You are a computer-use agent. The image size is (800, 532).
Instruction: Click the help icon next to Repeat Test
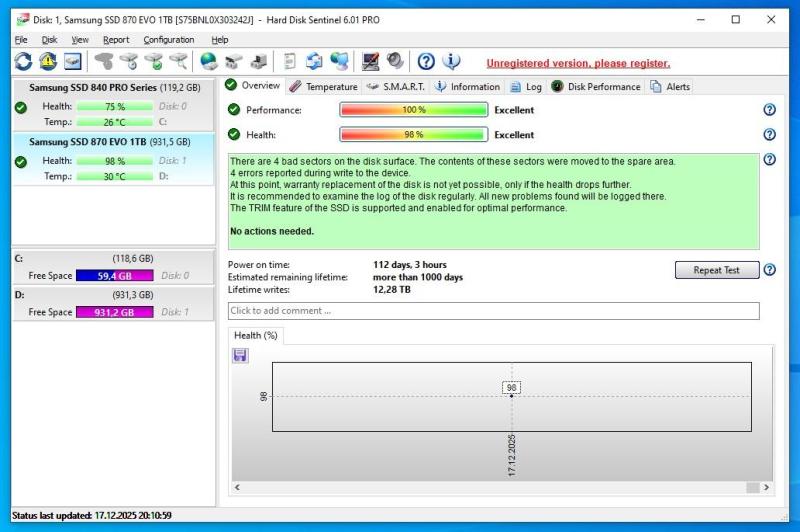[x=769, y=270]
